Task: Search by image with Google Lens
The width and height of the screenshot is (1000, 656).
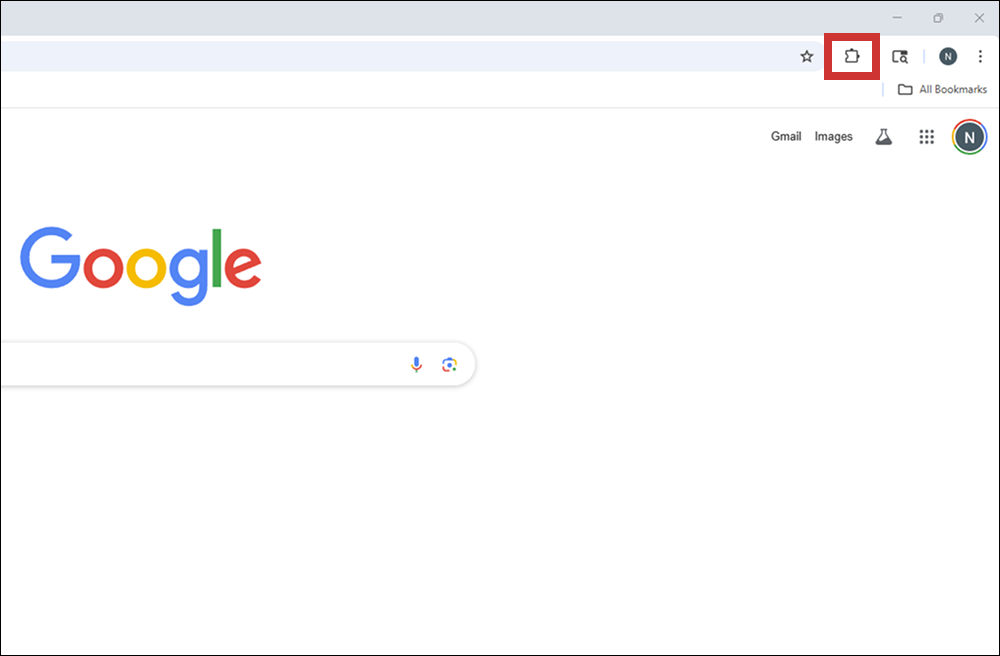Action: (450, 364)
